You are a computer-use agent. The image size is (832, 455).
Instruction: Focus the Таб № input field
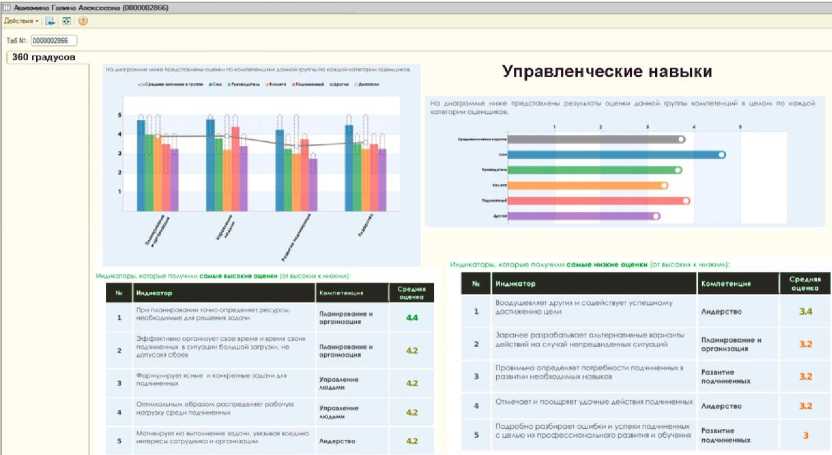coord(54,40)
